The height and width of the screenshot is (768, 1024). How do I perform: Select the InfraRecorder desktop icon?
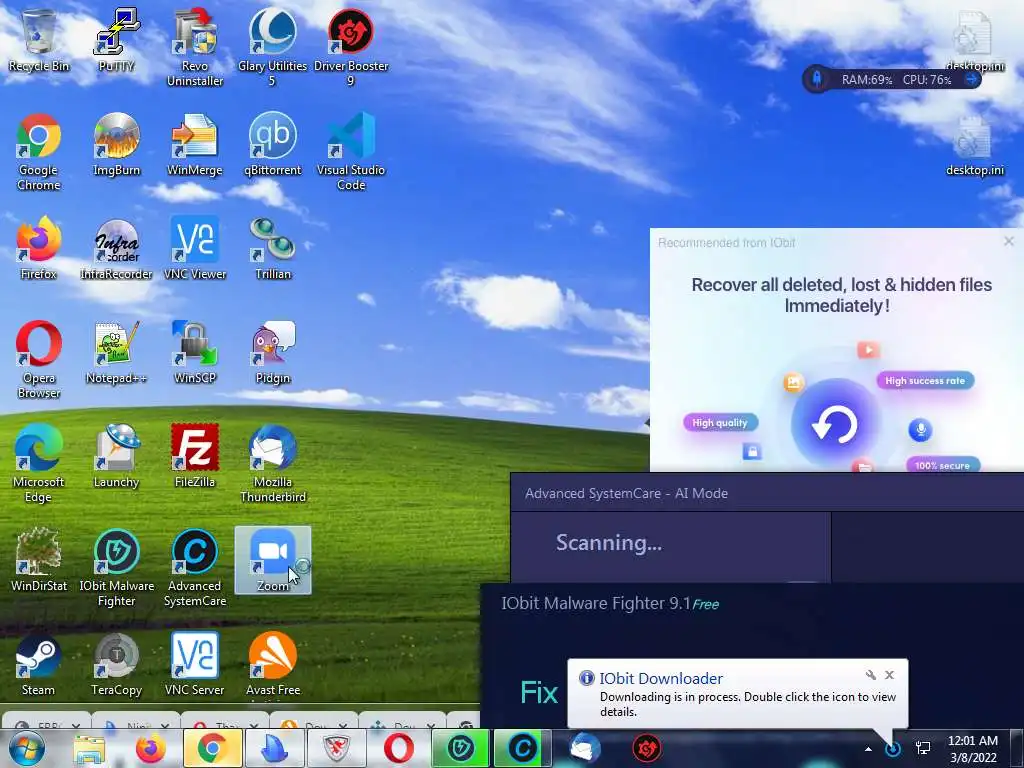tap(116, 249)
